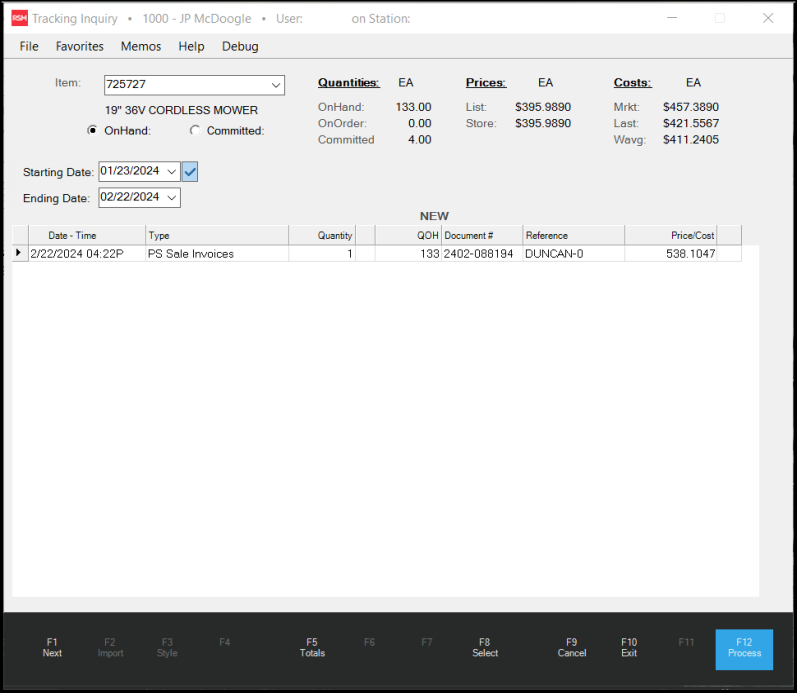Click the Prices heading
Image resolution: width=797 pixels, height=693 pixels.
tap(486, 83)
